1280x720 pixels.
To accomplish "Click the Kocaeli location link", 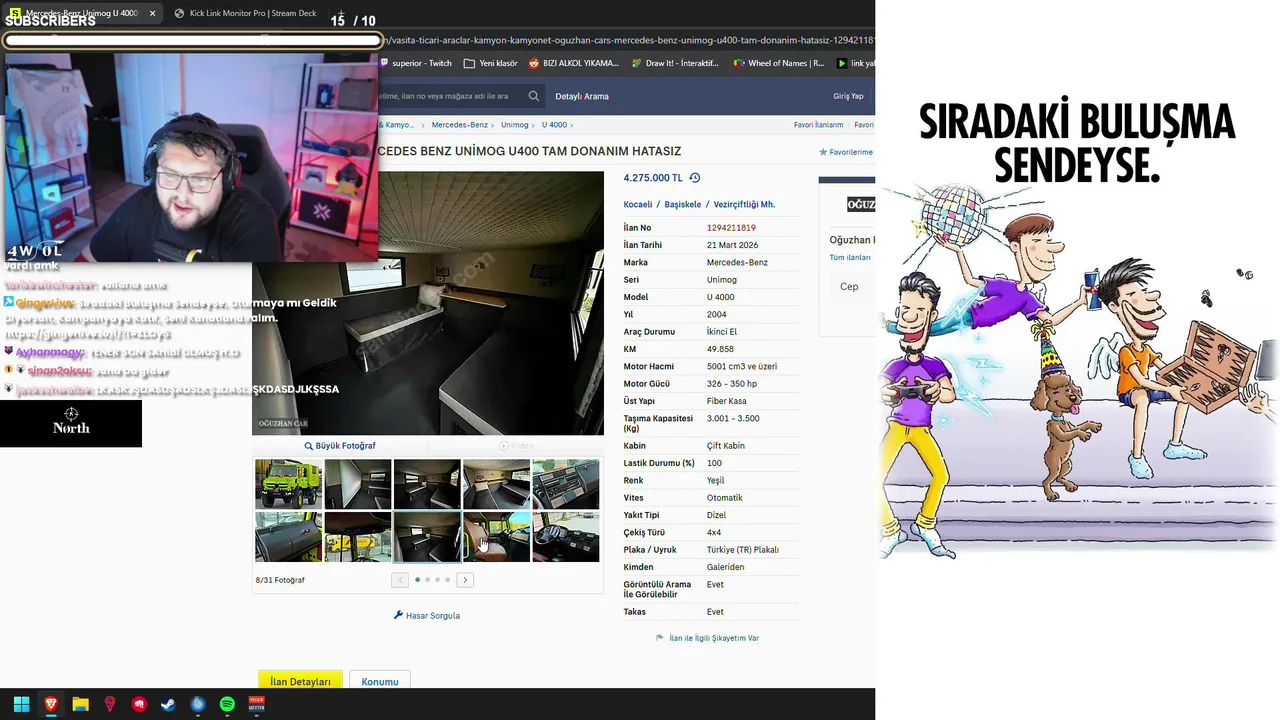I will 638,204.
